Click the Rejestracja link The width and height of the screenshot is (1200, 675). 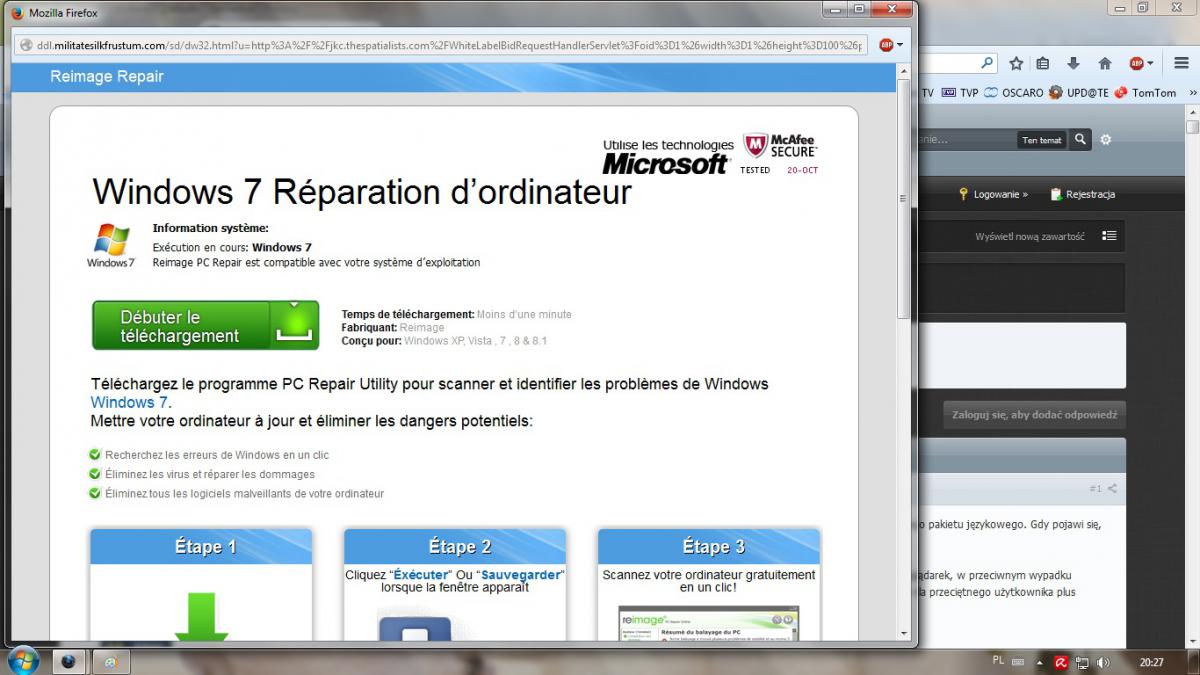(1090, 194)
